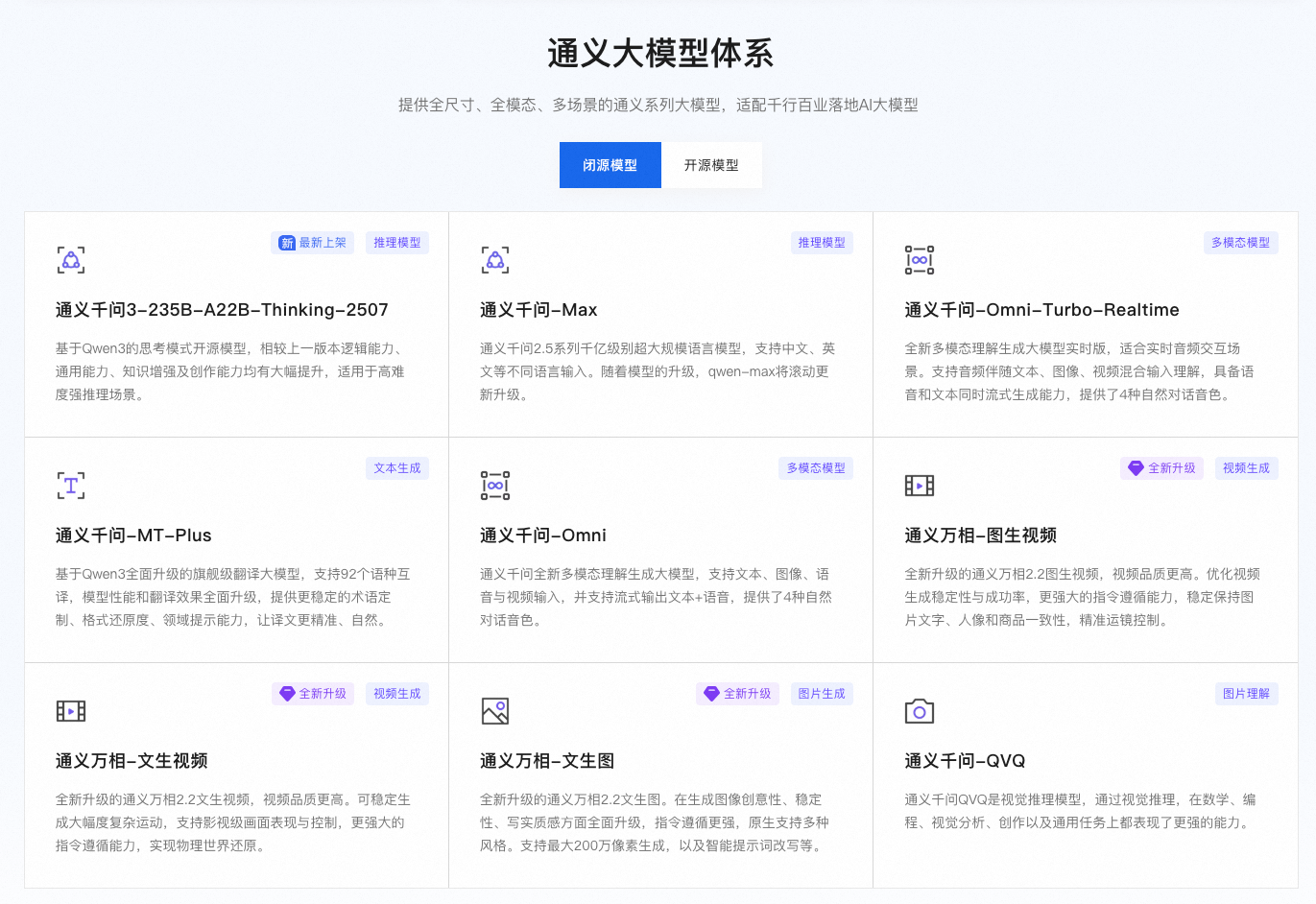Click the 通义万相-文生图 picture icon
The height and width of the screenshot is (904, 1316).
495,711
